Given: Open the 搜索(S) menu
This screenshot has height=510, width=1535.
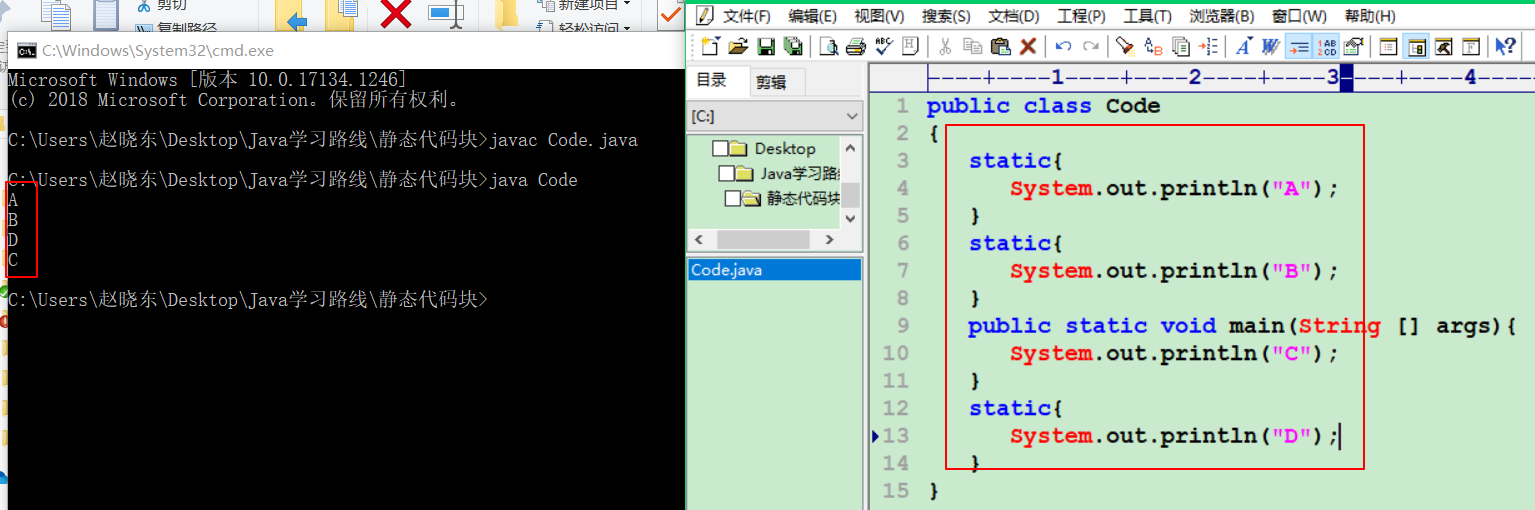Looking at the screenshot, I should [946, 16].
